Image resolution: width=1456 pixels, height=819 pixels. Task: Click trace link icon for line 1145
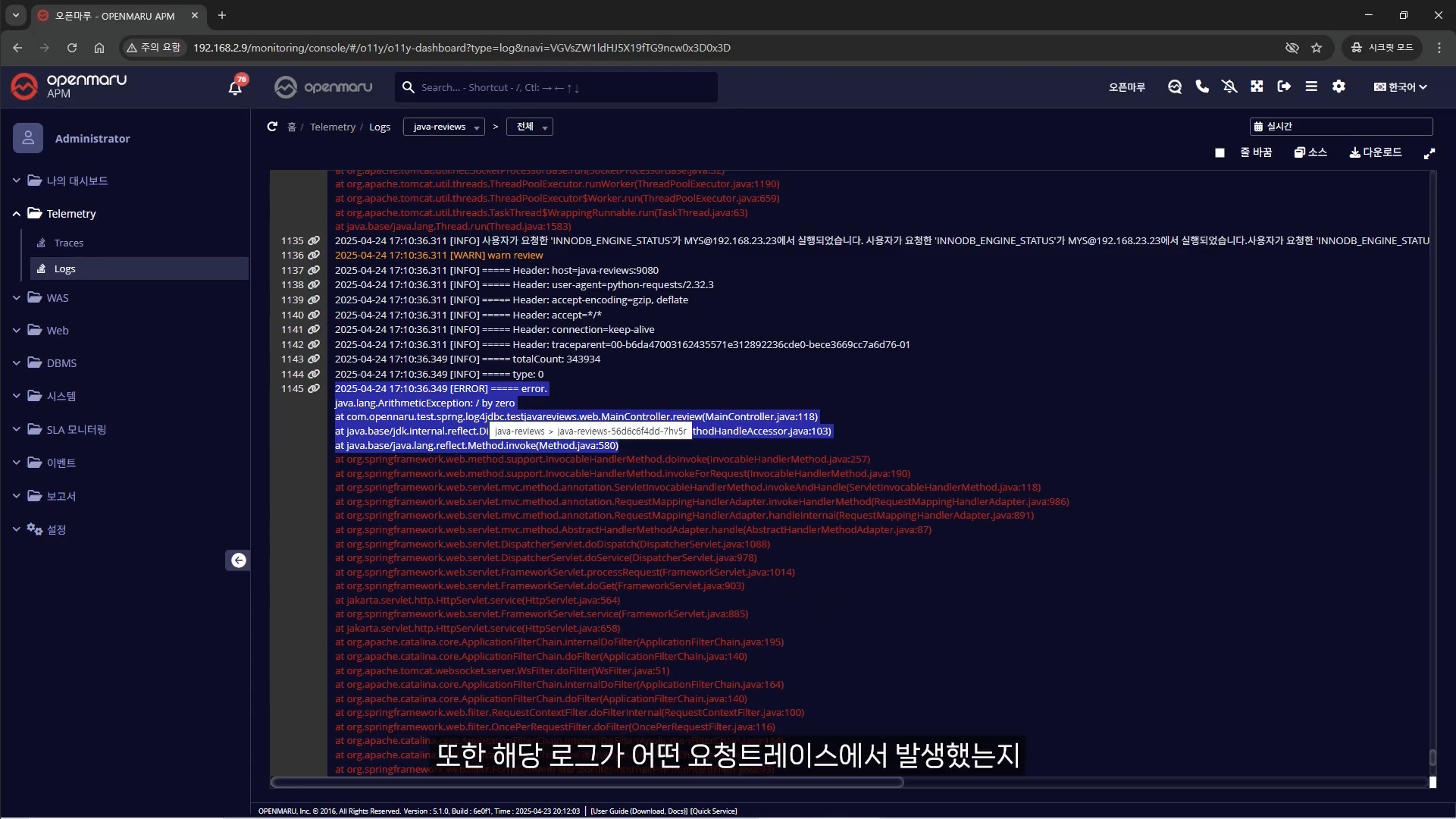tap(314, 388)
